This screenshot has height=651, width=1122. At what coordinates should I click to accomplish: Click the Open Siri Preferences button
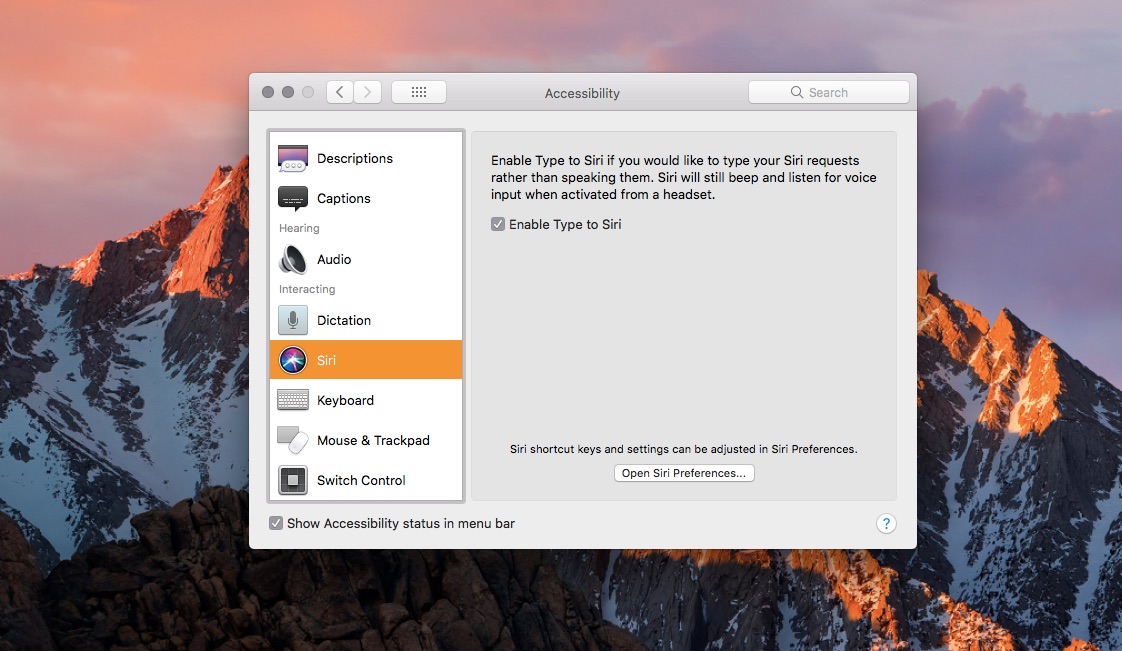684,473
